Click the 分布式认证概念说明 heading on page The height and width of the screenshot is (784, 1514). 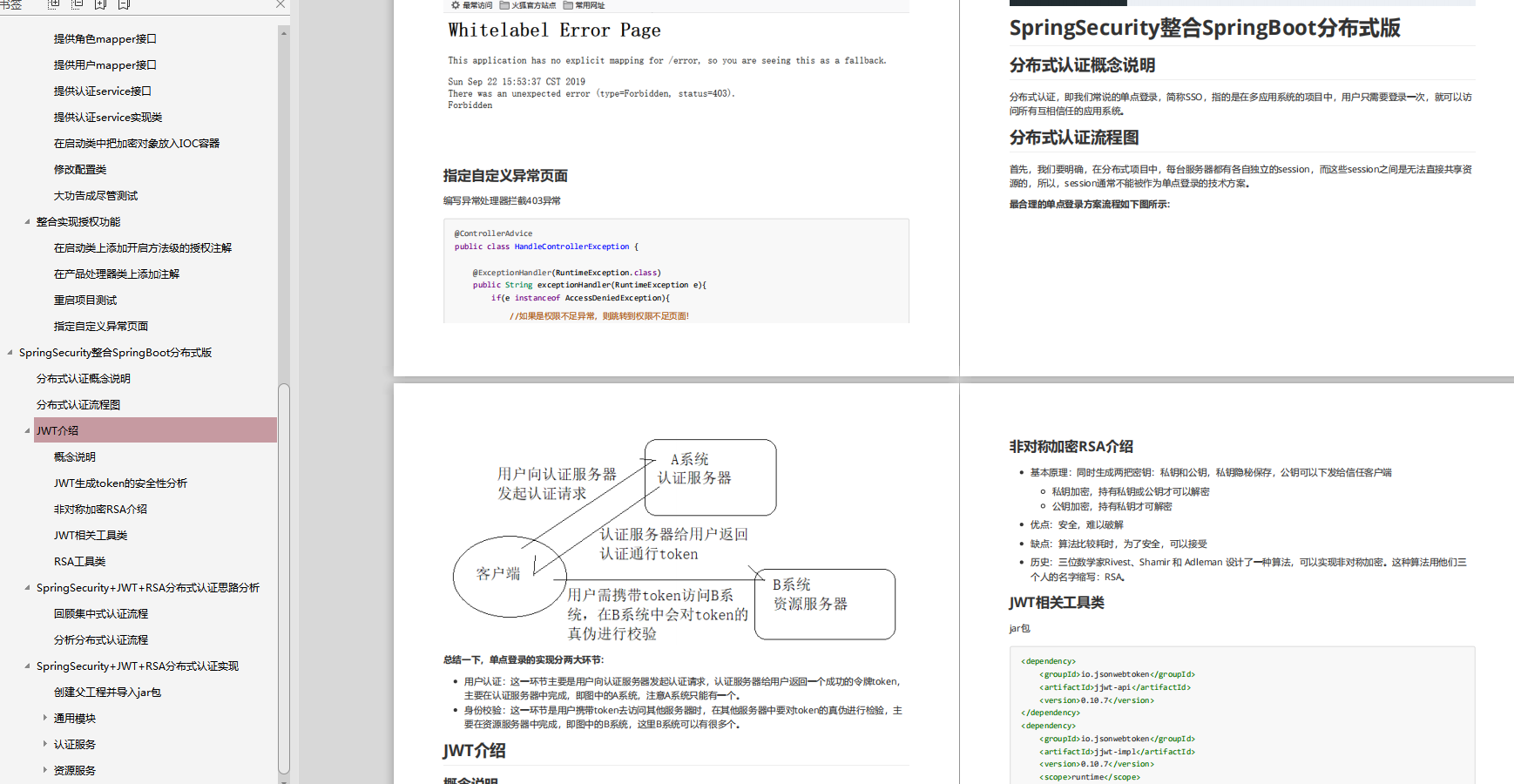click(x=1083, y=65)
